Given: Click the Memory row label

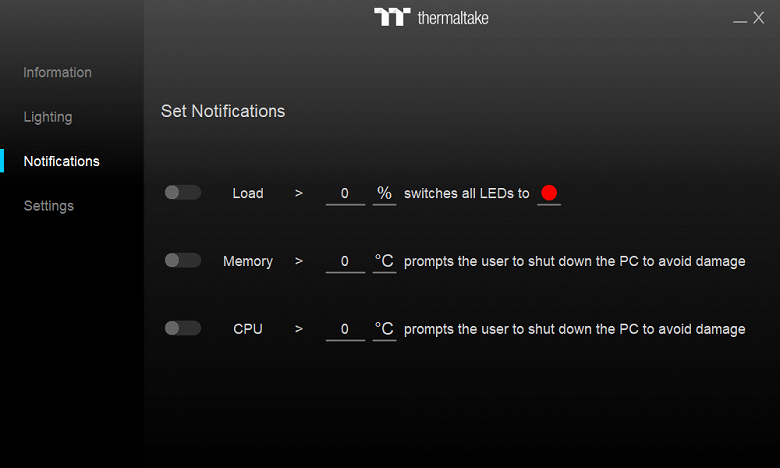Looking at the screenshot, I should click(248, 261).
